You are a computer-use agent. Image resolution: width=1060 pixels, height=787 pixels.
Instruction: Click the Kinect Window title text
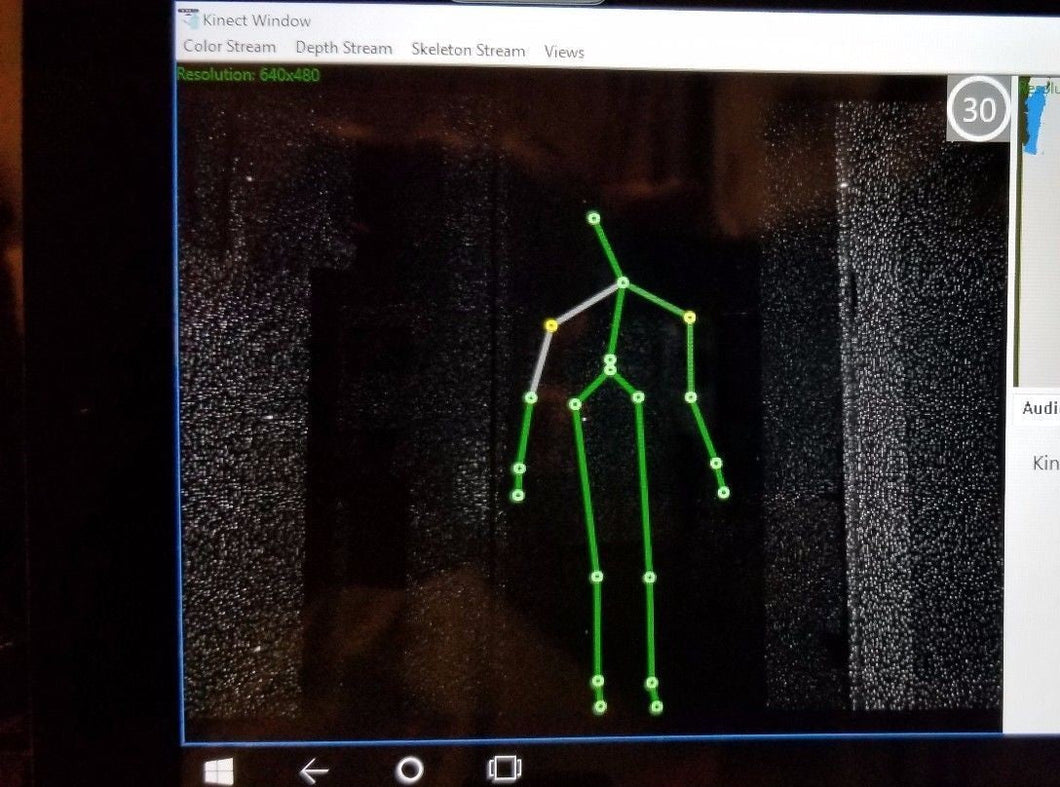point(256,20)
